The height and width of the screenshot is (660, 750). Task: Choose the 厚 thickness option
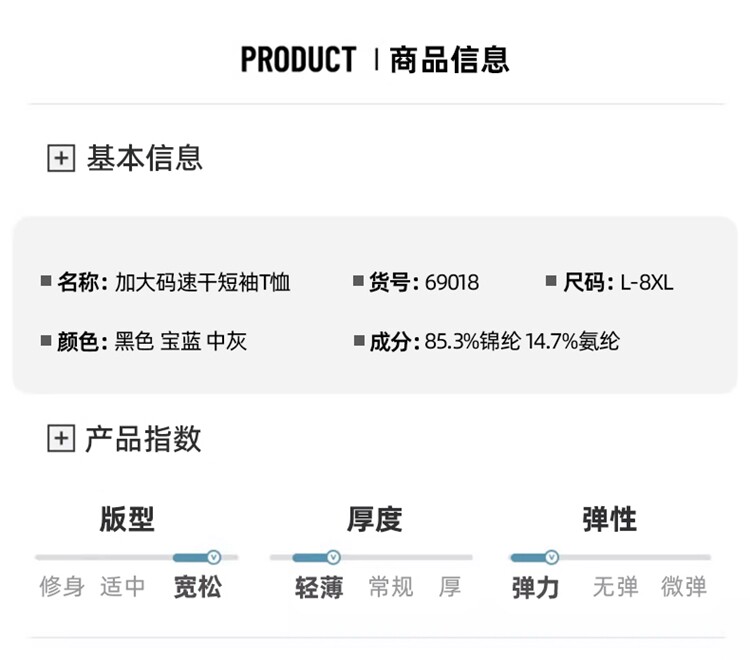450,587
